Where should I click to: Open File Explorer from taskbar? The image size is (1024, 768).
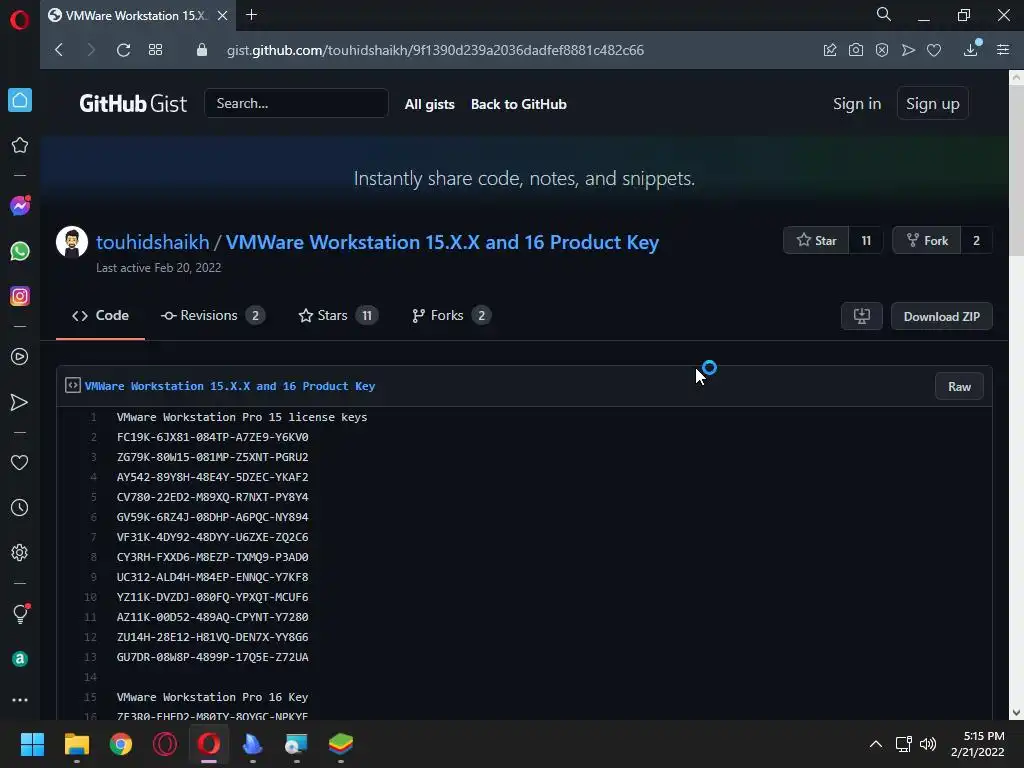pyautogui.click(x=76, y=744)
